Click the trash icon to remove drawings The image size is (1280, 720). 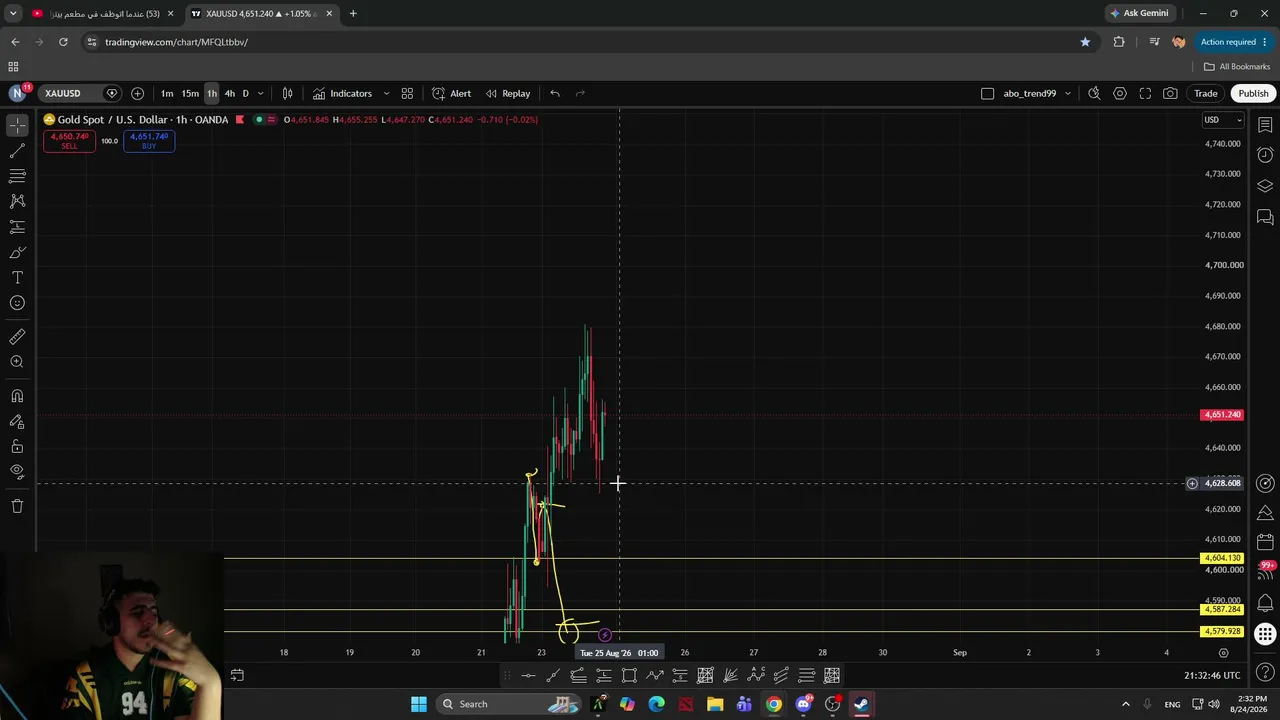point(17,506)
